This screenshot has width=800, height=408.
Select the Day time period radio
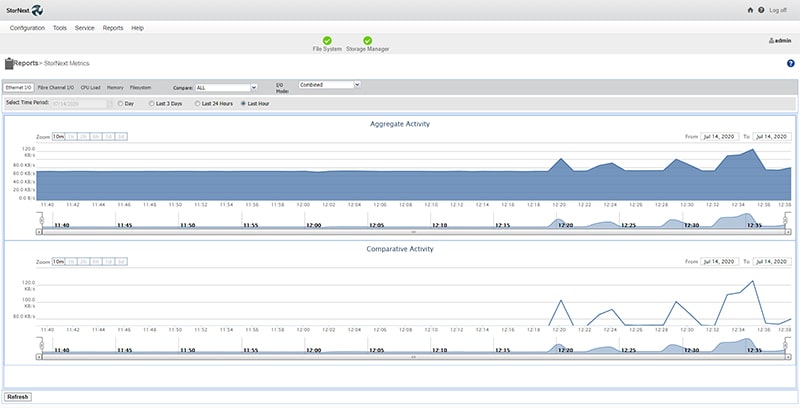119,103
